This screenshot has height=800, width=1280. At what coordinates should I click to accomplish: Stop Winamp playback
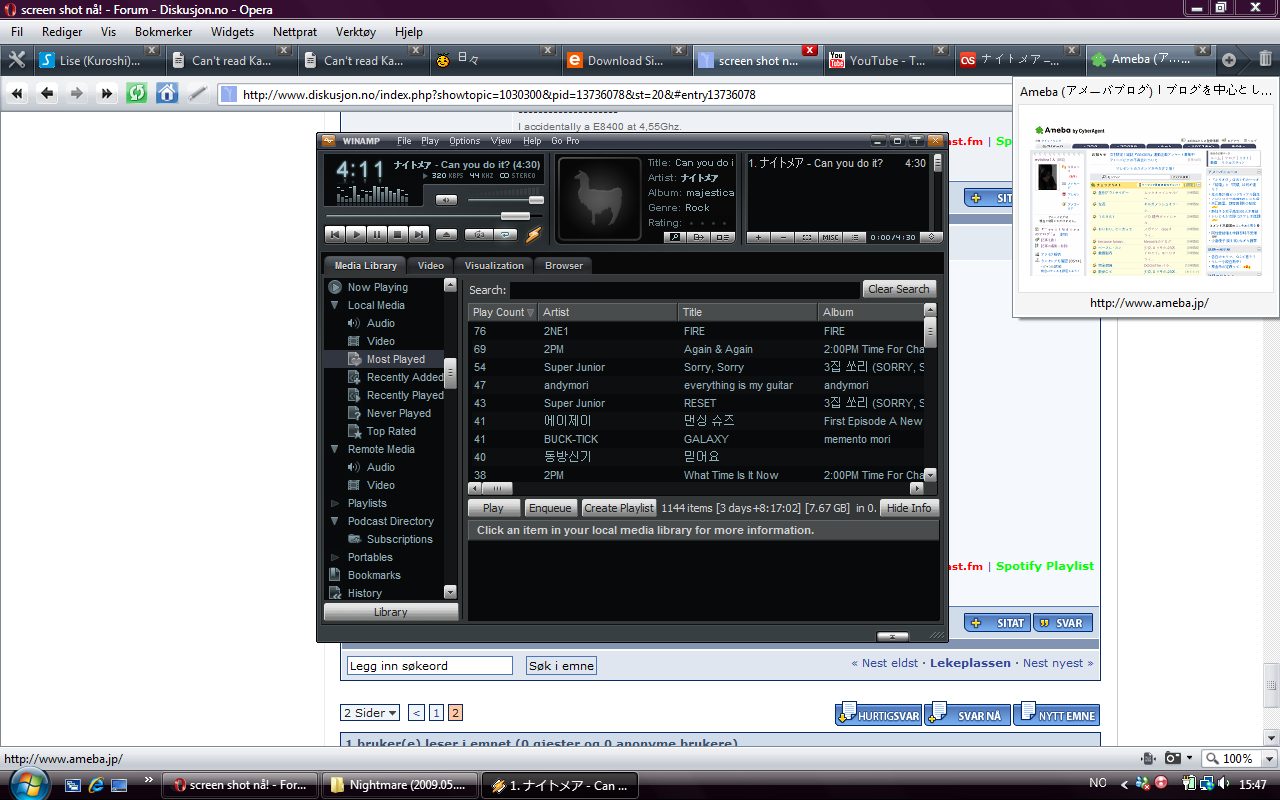[x=398, y=234]
